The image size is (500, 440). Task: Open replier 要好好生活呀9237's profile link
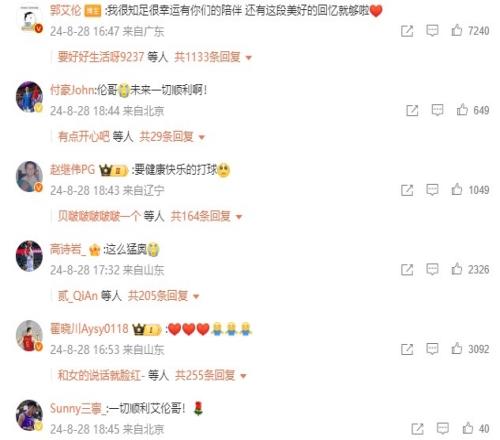[101, 57]
